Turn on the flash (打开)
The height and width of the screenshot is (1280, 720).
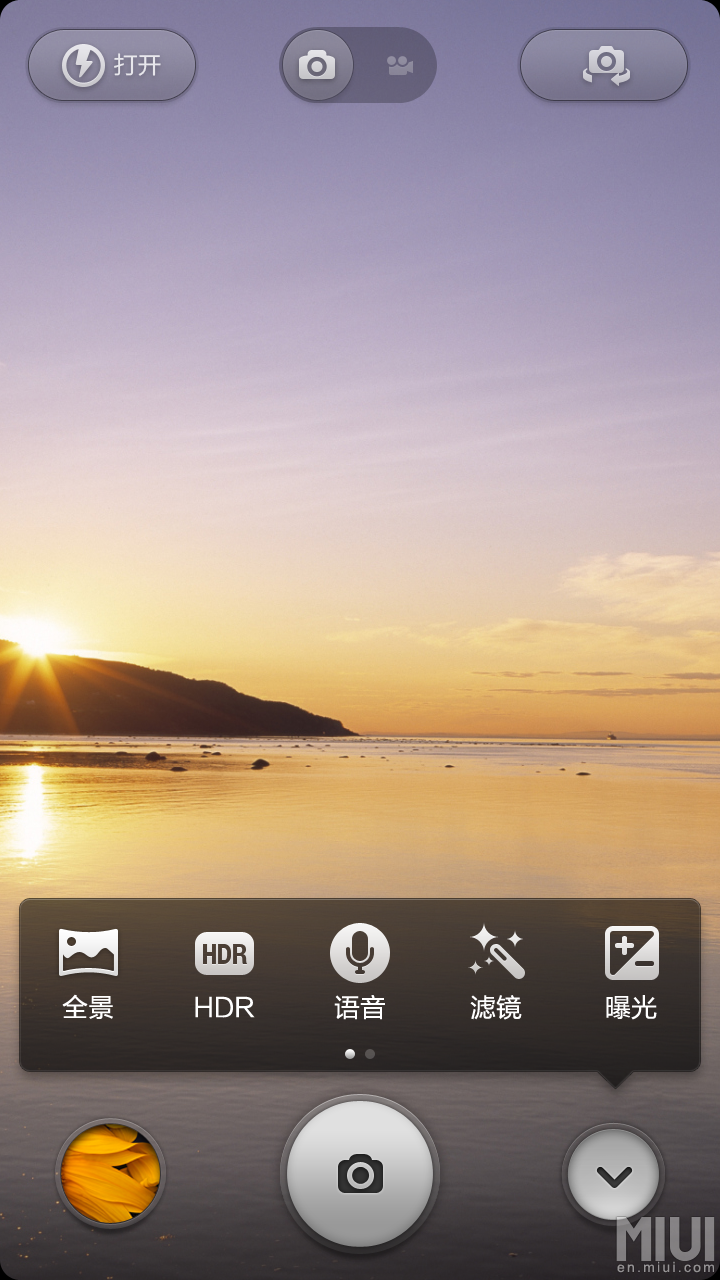(x=112, y=65)
